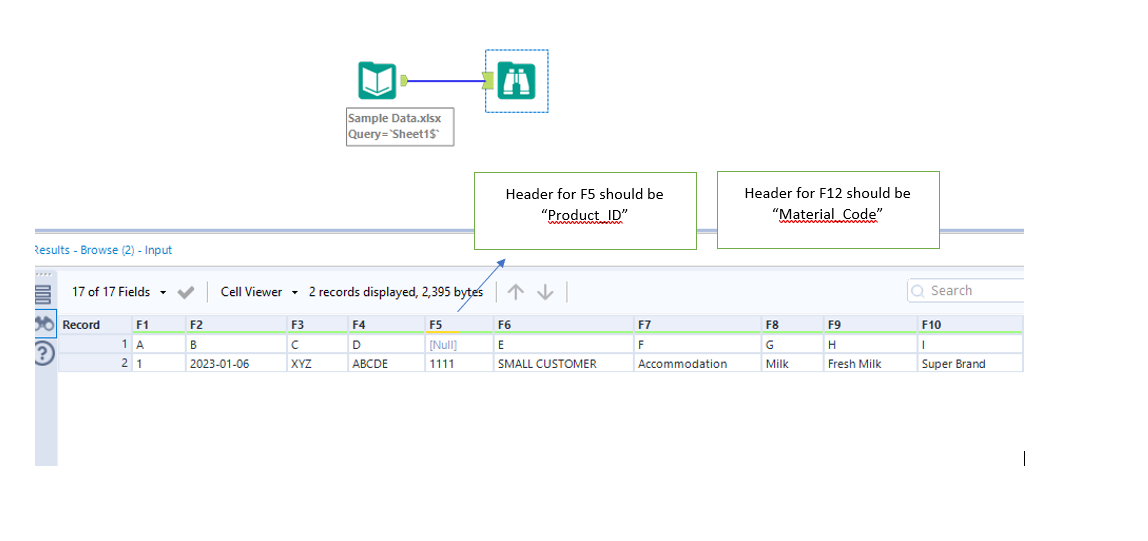Click the 1111 cell
1148x541 pixels.
(459, 363)
